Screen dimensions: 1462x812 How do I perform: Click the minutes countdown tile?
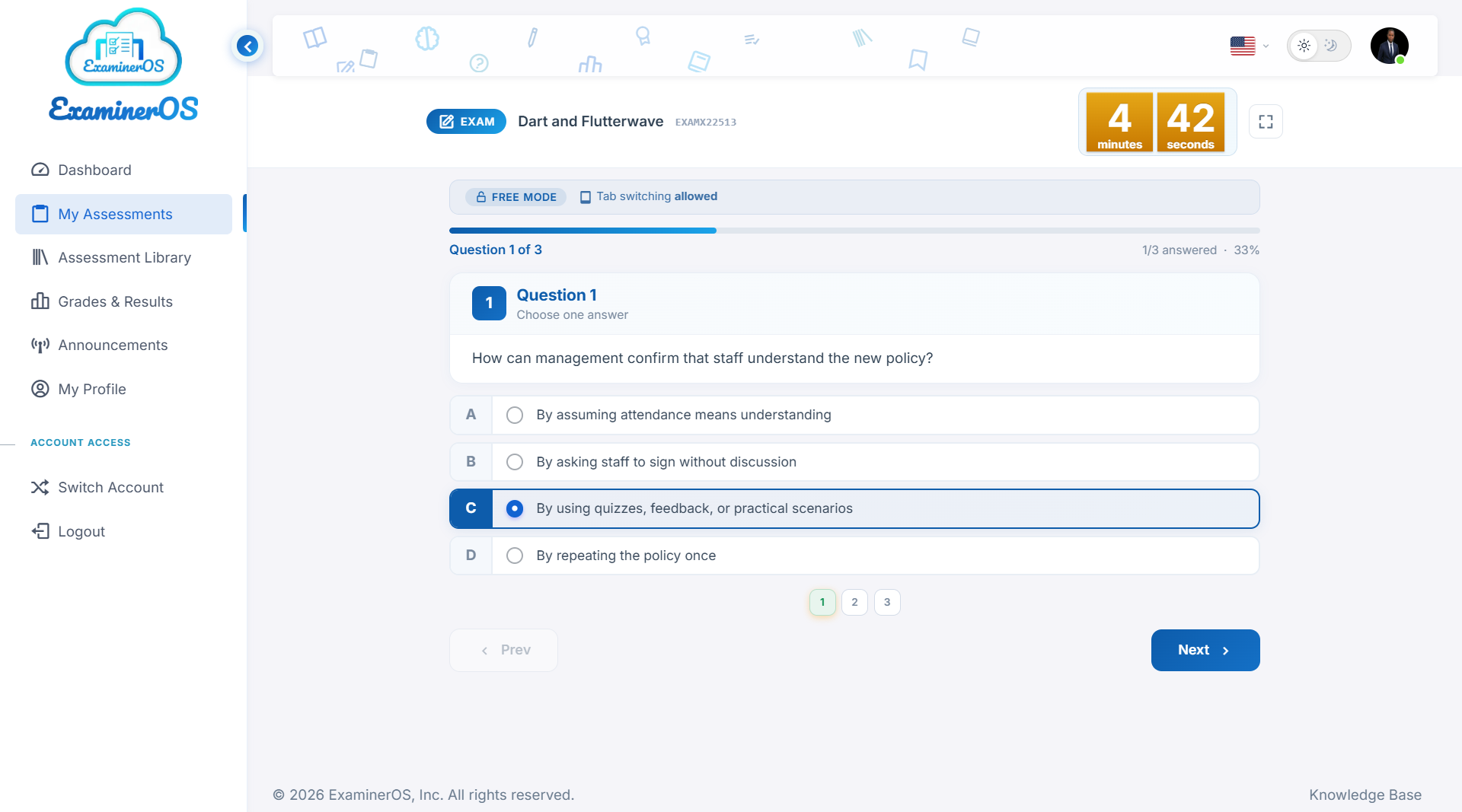[1119, 122]
